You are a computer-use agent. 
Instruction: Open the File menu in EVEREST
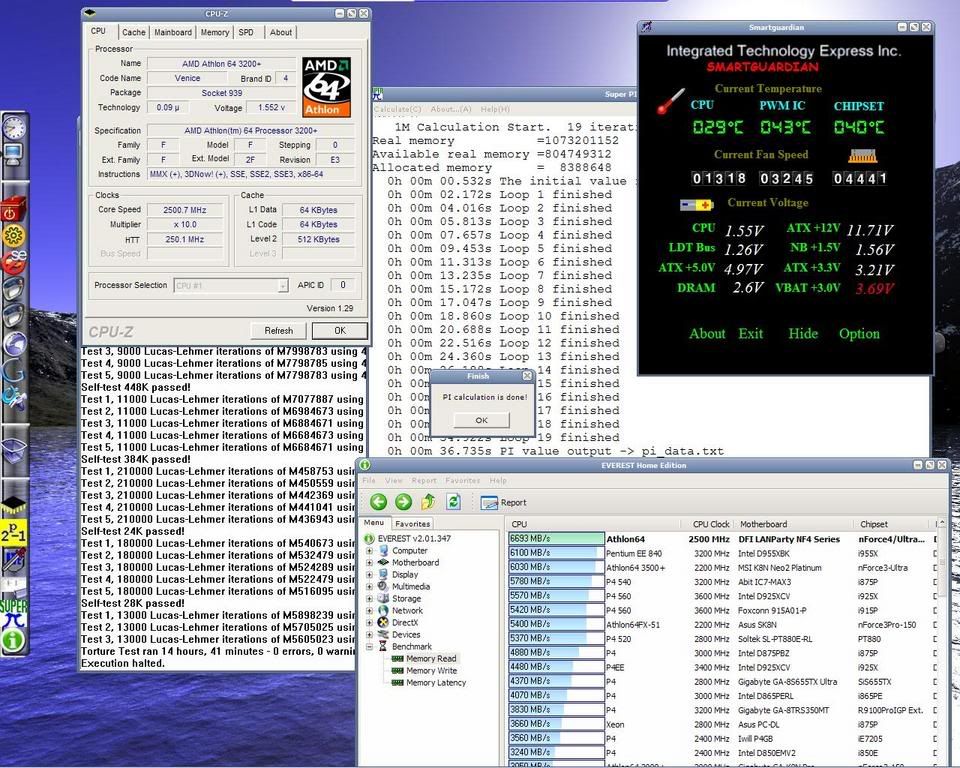pos(369,481)
